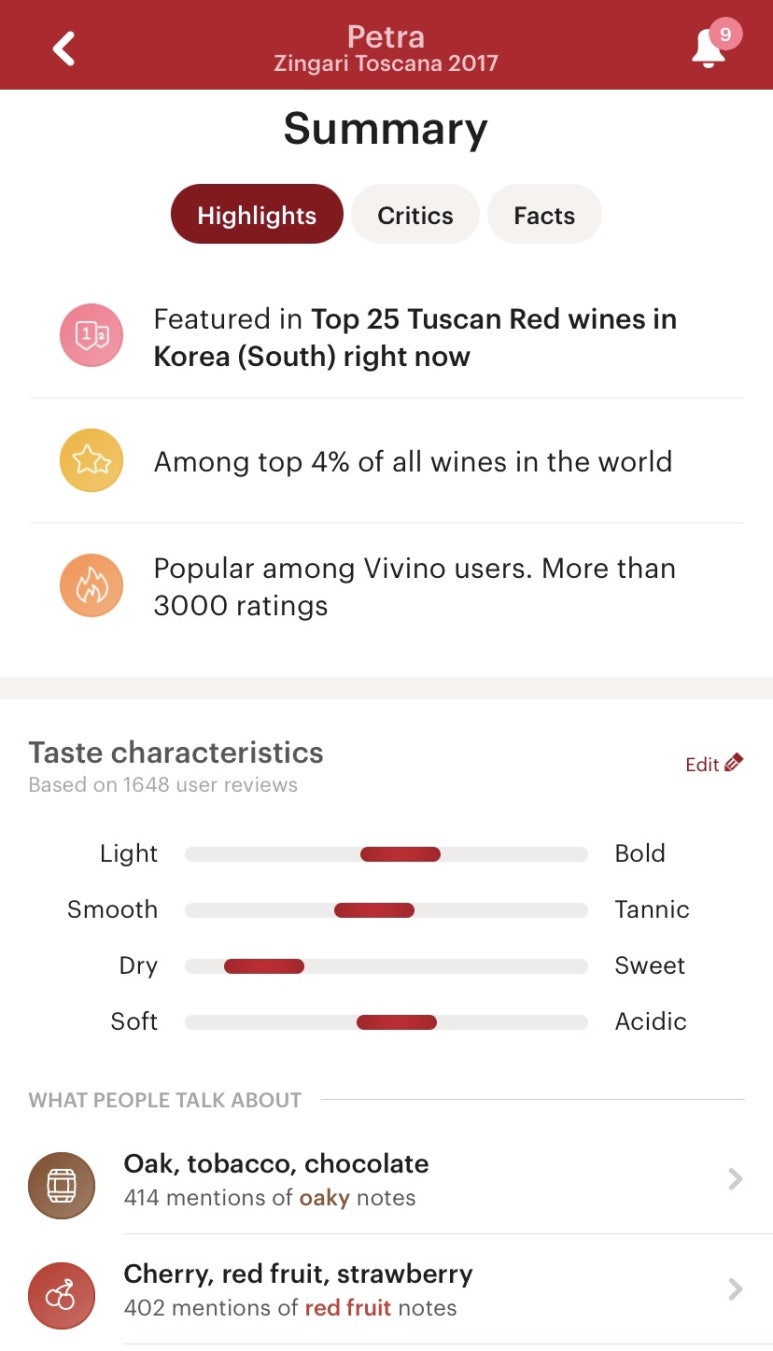Tap the back arrow icon
The image size is (773, 1351).
tap(64, 48)
